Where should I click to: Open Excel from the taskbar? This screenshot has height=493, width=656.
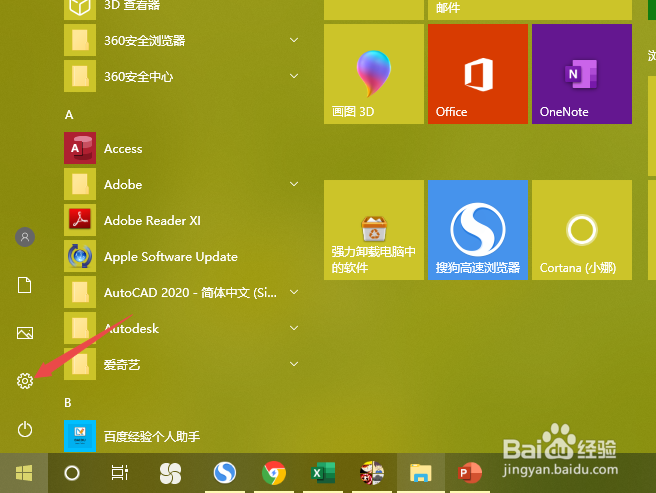click(x=323, y=473)
